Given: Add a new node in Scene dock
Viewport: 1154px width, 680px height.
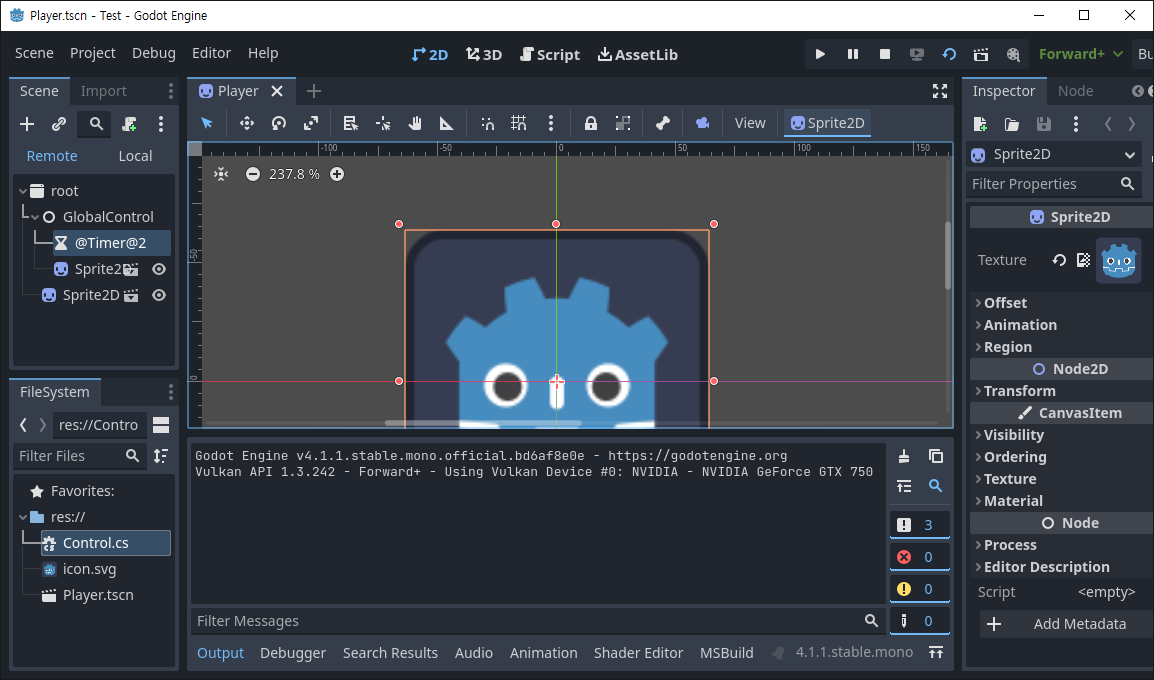Looking at the screenshot, I should tap(26, 124).
